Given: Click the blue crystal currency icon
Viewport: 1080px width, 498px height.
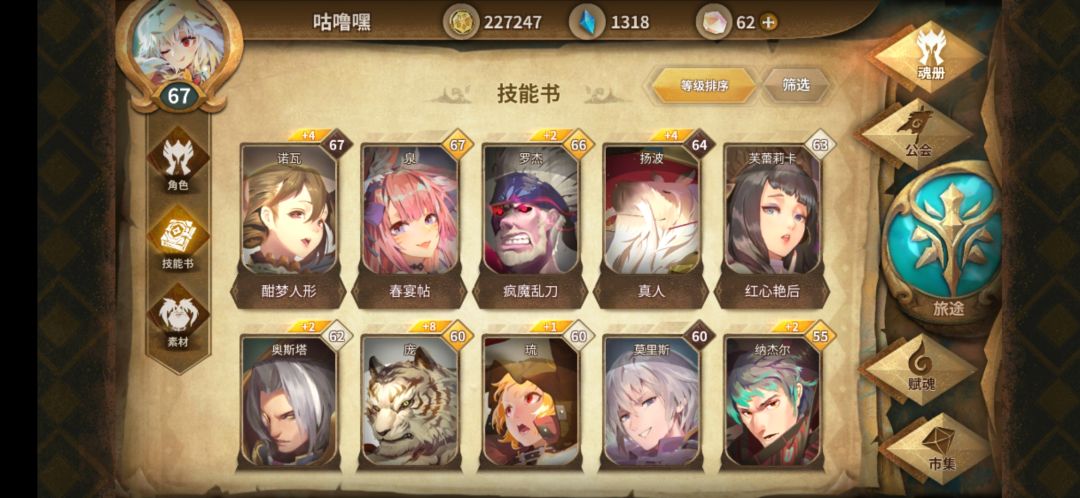Looking at the screenshot, I should pos(588,23).
